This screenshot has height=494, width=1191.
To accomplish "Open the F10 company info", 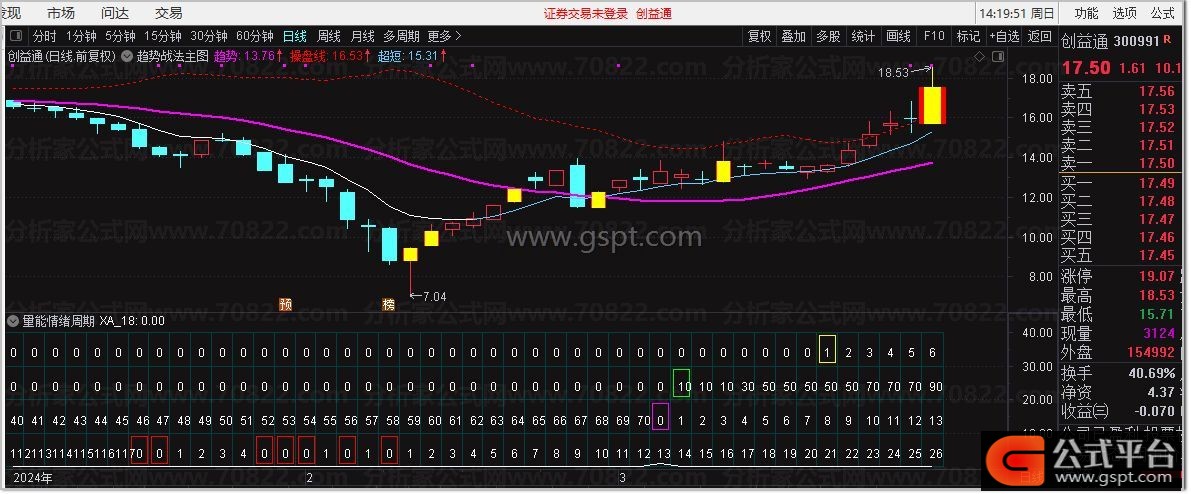I will coord(934,36).
